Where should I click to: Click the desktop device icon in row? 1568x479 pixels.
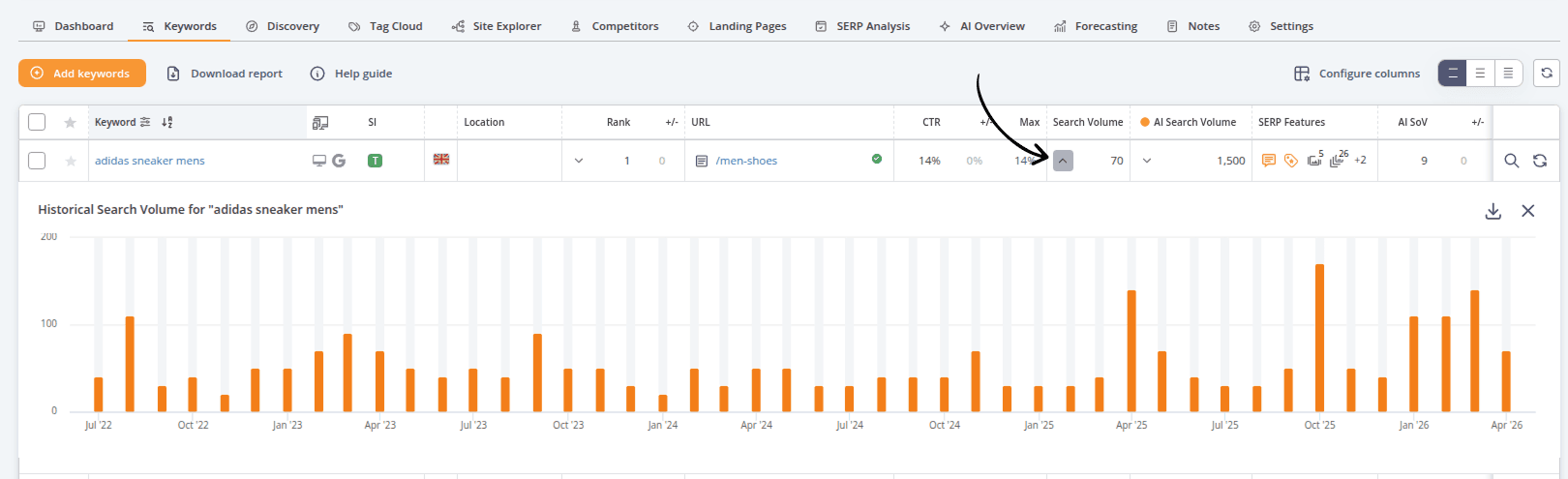click(319, 161)
